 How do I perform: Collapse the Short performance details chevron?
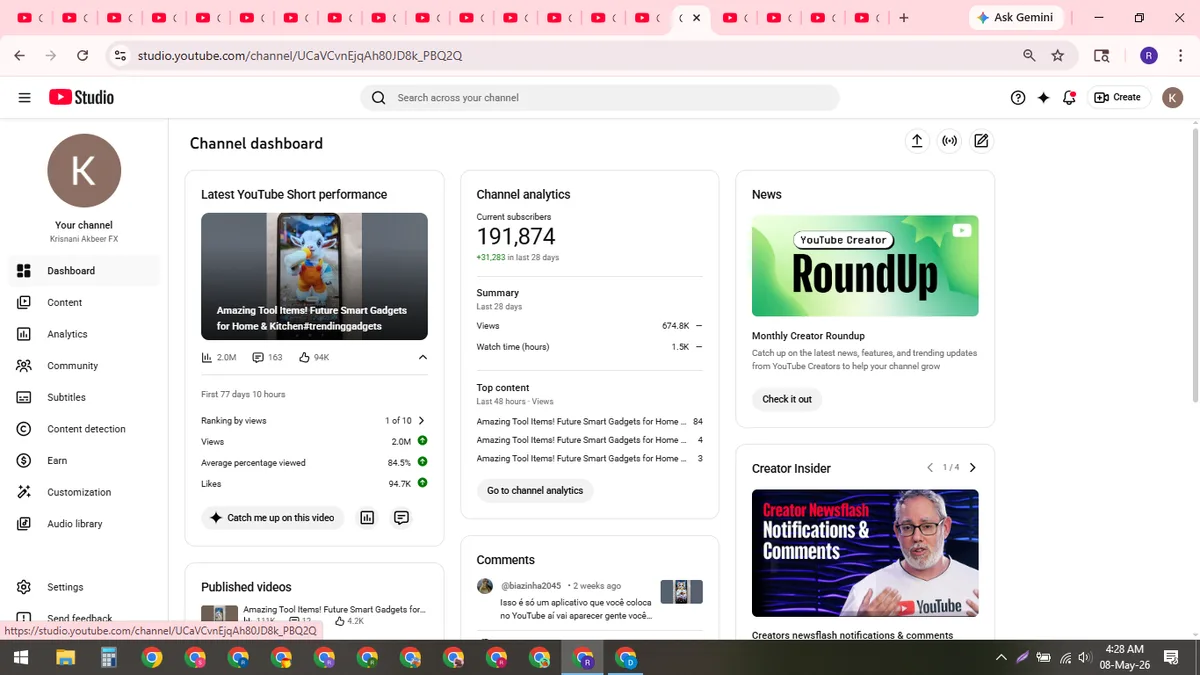422,357
